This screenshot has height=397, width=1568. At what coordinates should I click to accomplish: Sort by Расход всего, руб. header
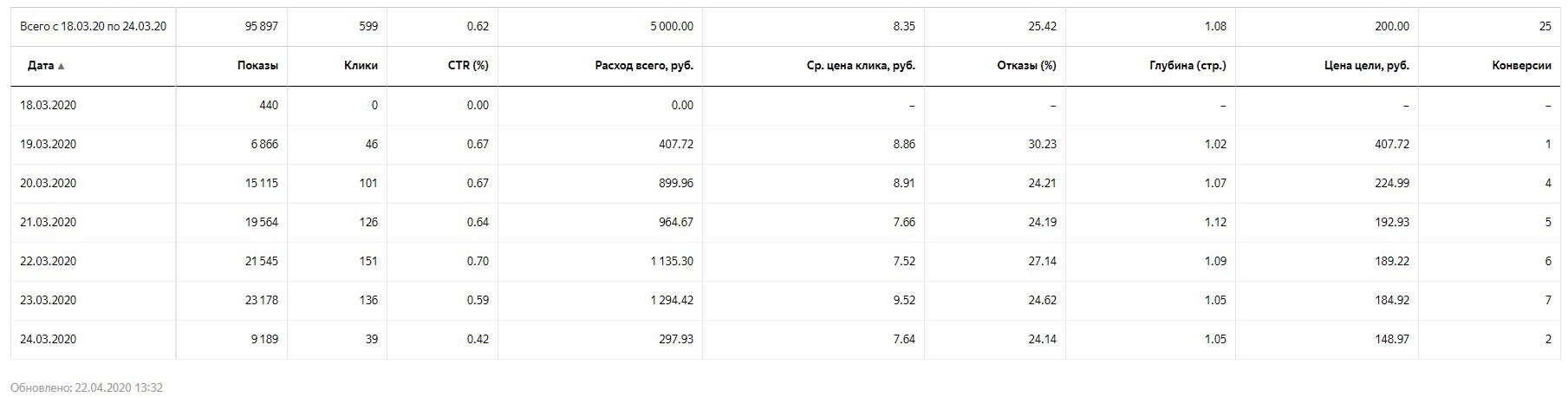pos(644,66)
